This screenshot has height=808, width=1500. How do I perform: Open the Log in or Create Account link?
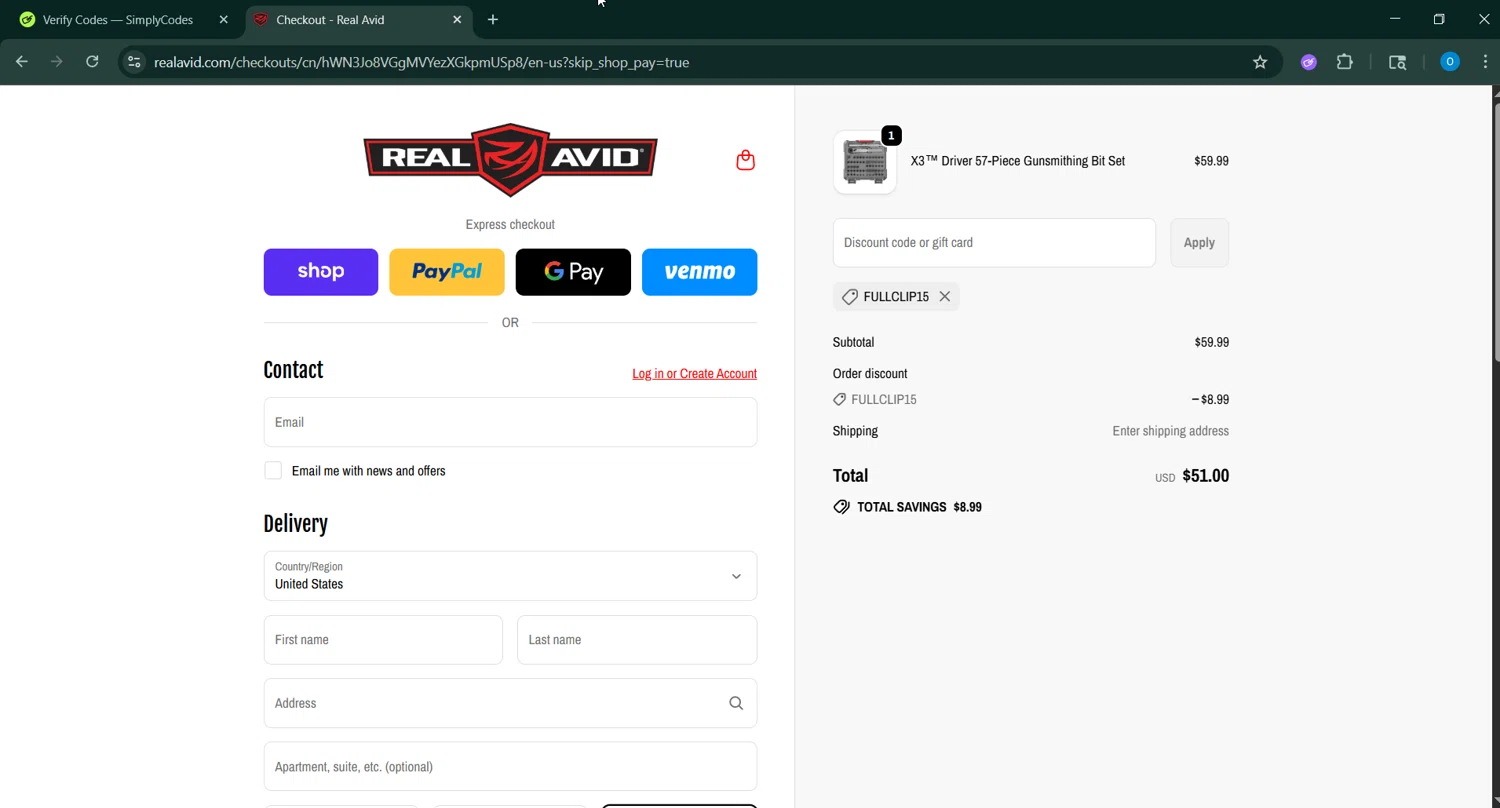click(694, 374)
